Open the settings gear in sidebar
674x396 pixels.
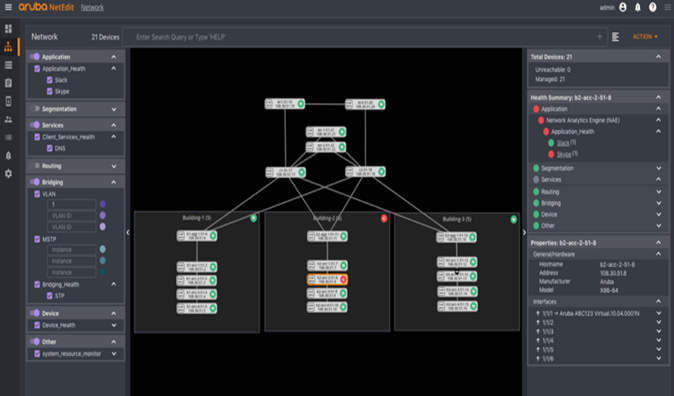point(8,174)
